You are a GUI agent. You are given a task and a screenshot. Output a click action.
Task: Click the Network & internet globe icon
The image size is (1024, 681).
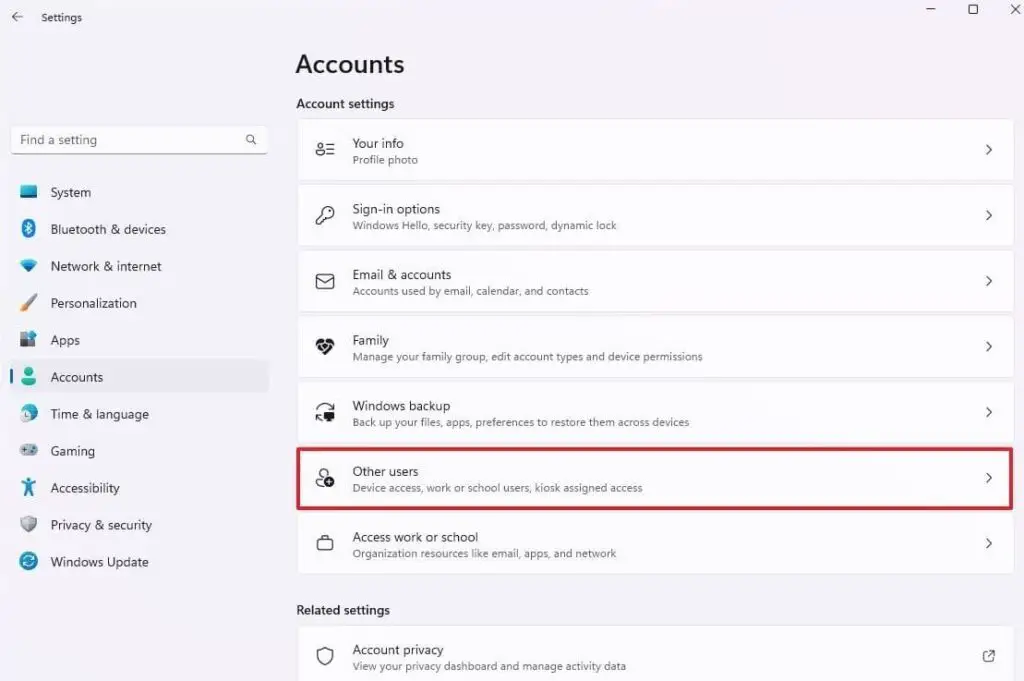pyautogui.click(x=31, y=266)
